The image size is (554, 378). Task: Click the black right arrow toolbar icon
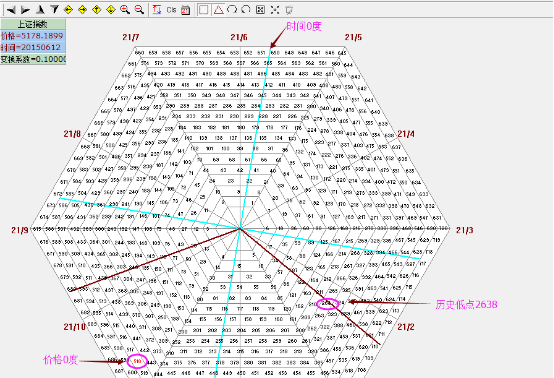point(25,10)
